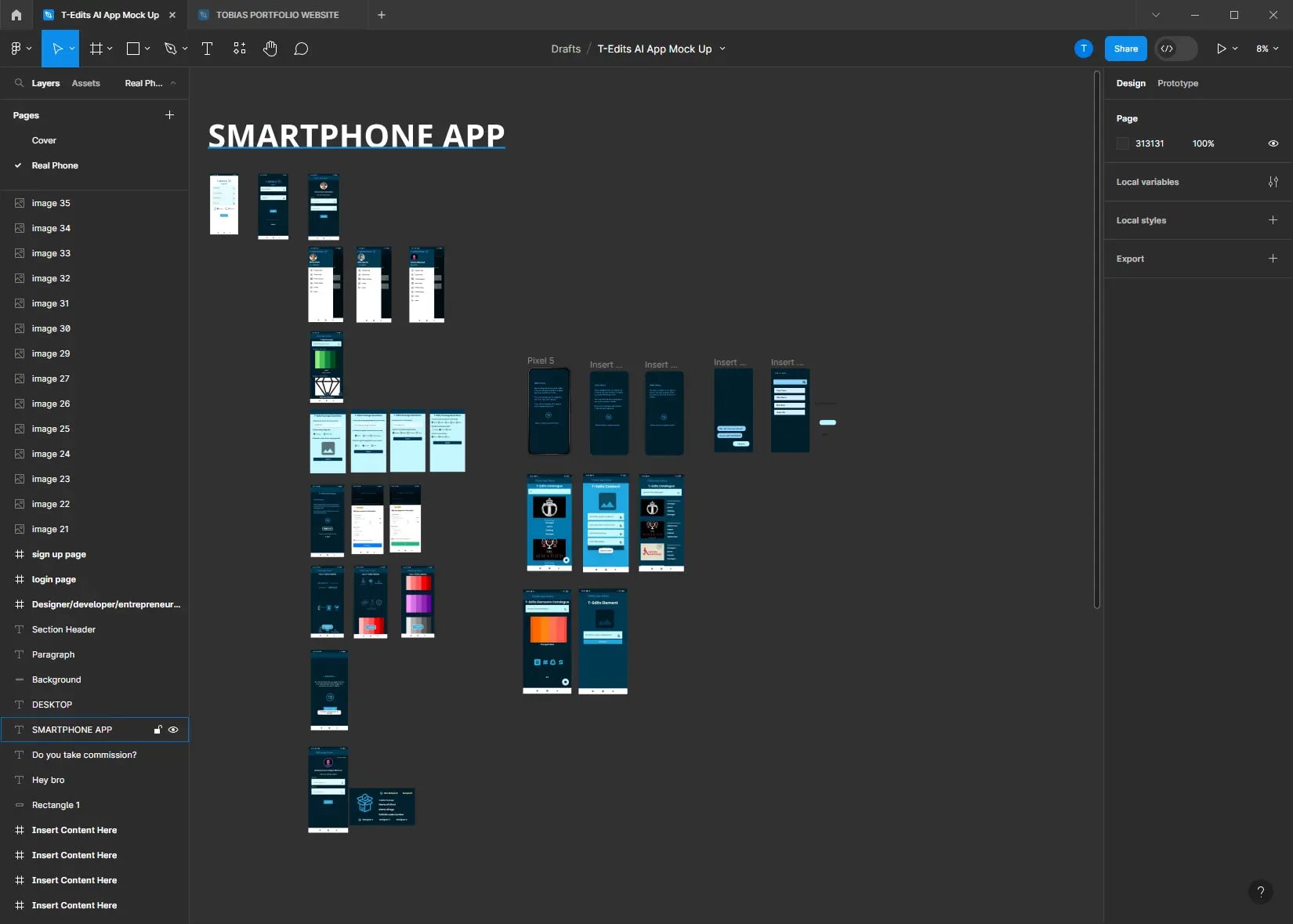Go to Figma home icon

[16, 15]
